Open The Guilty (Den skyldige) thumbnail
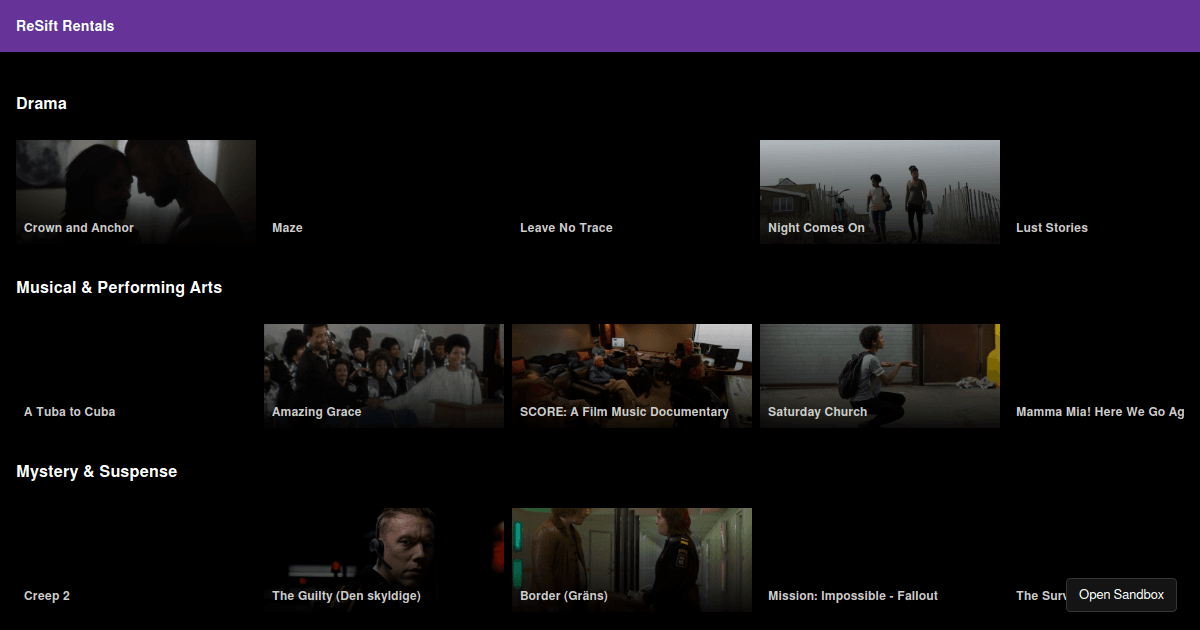The width and height of the screenshot is (1200, 630). click(384, 560)
